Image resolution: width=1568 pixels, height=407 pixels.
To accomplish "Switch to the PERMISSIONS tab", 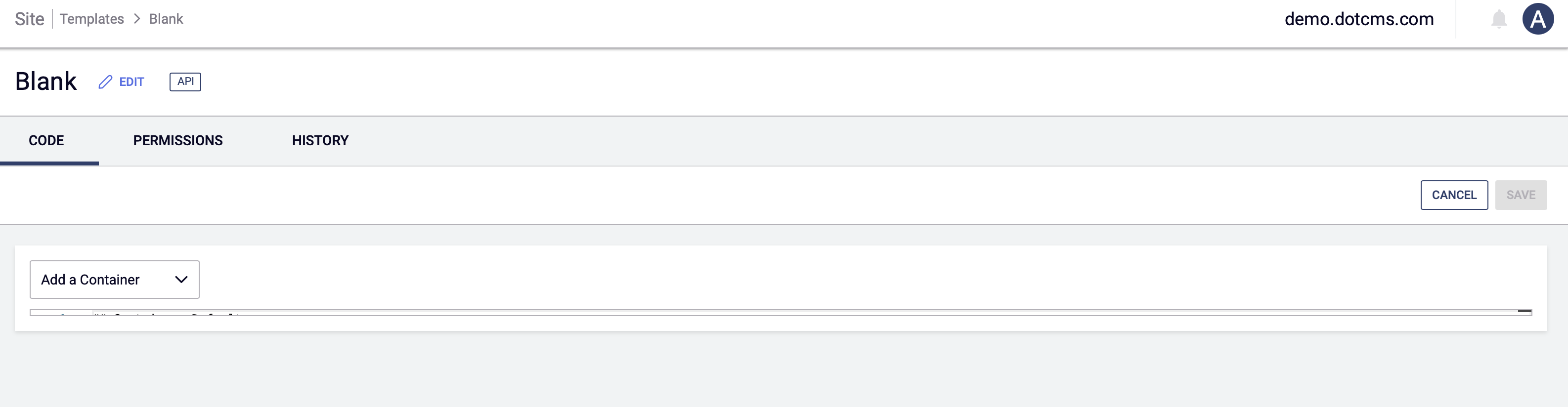I will (x=178, y=141).
